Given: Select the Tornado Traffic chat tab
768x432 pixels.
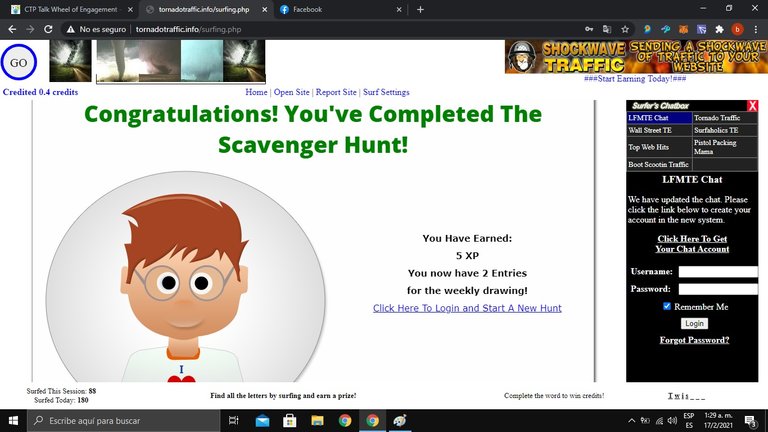Looking at the screenshot, I should [725, 118].
